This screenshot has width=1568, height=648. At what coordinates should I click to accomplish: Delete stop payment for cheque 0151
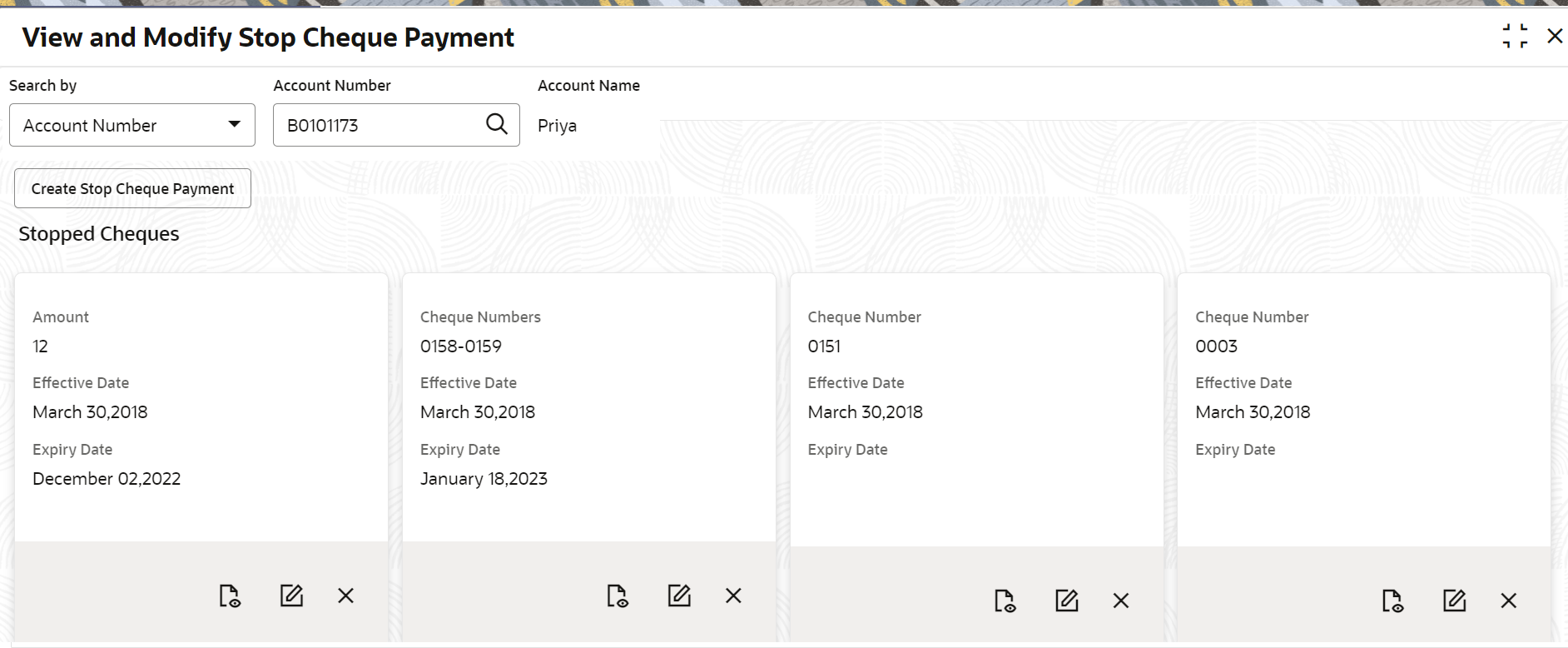pyautogui.click(x=1121, y=601)
